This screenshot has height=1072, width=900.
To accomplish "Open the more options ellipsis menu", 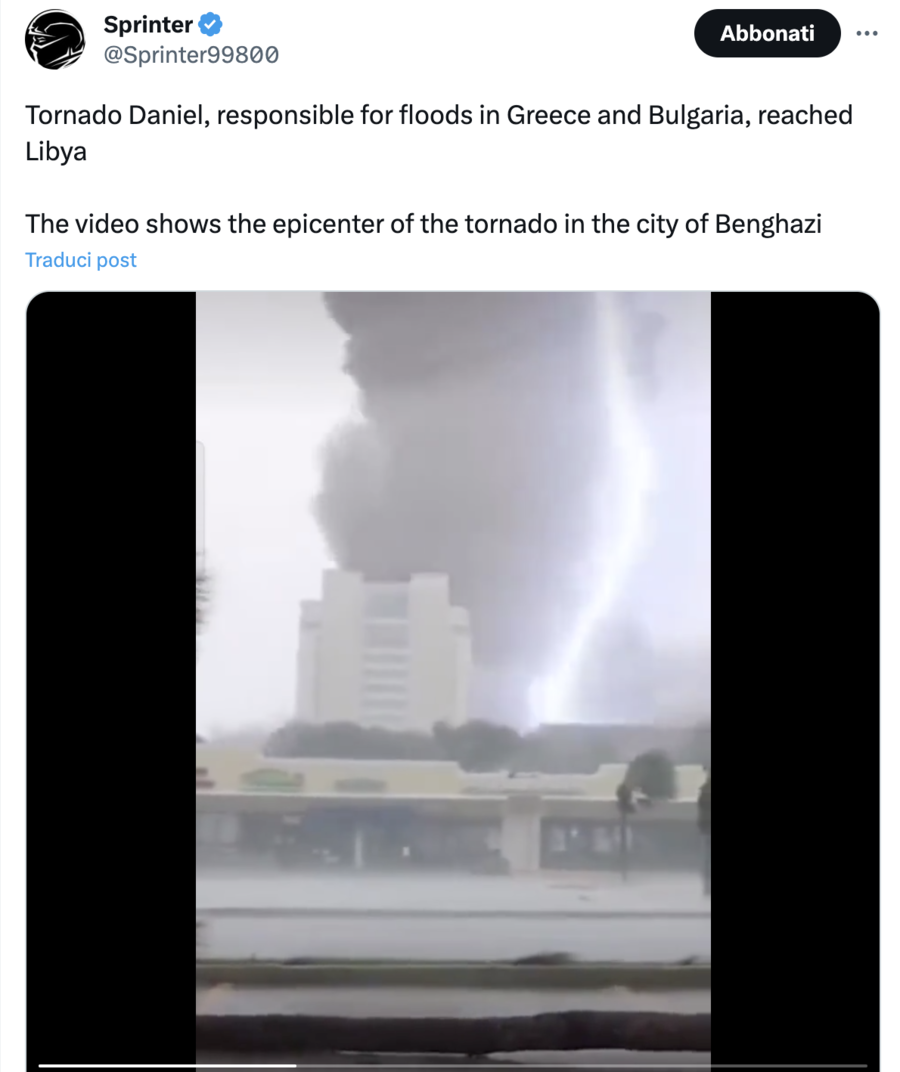I will [x=867, y=33].
